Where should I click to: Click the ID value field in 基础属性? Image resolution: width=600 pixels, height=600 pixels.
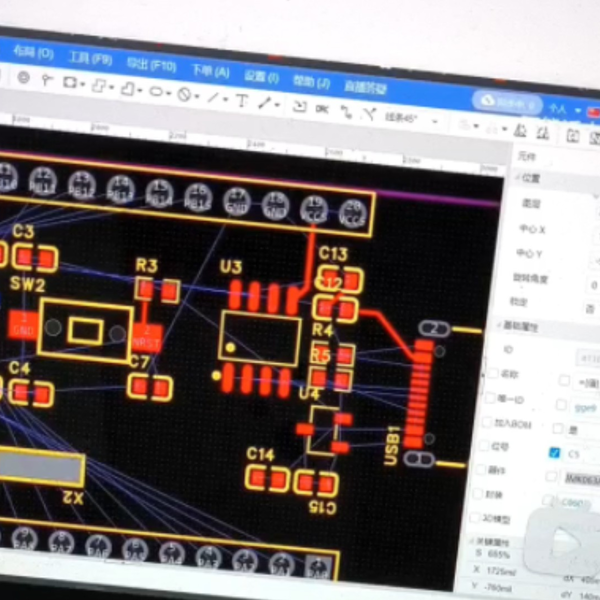coord(588,359)
